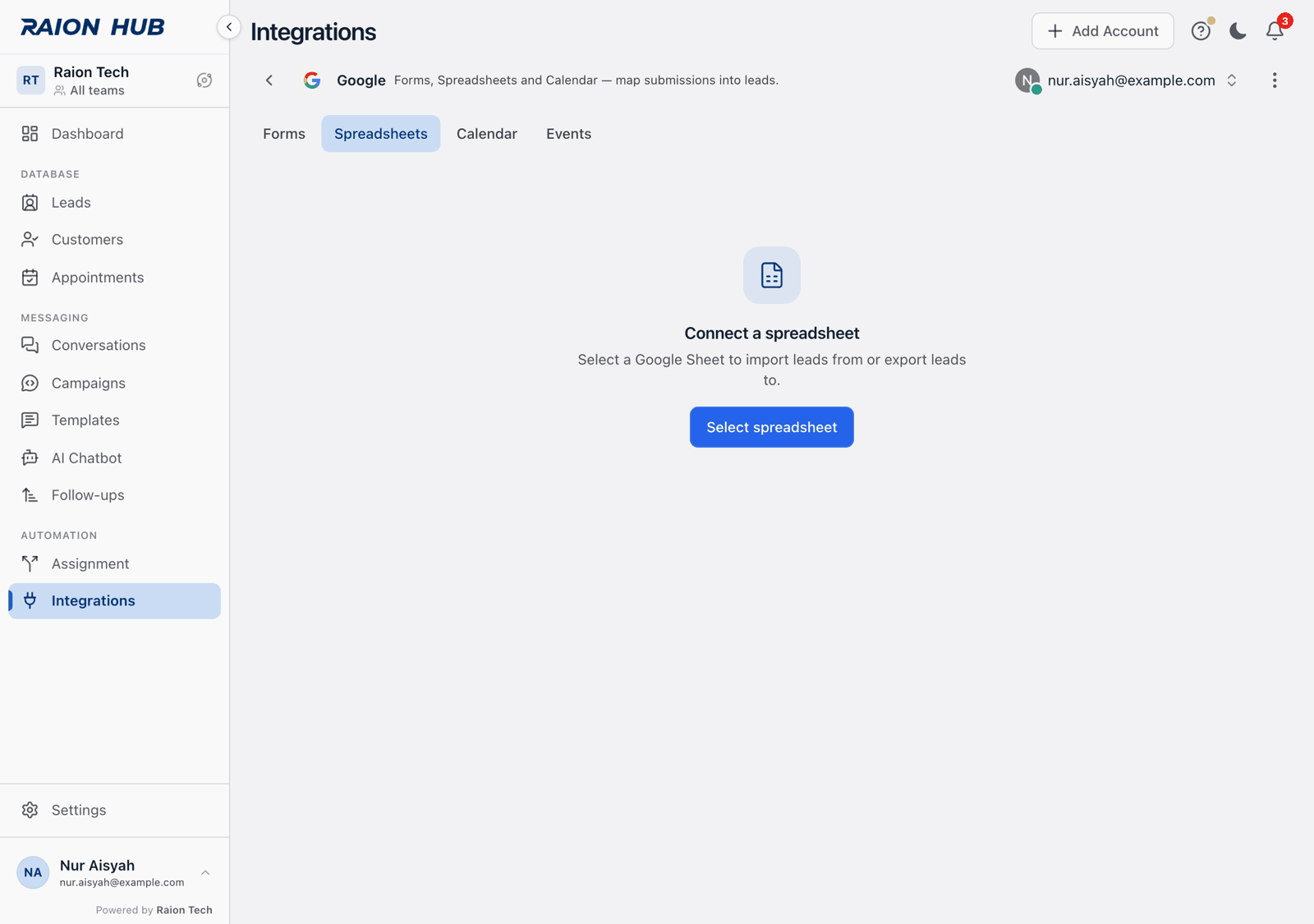The image size is (1314, 924).
Task: Click the Raion Hub logo
Action: tap(93, 27)
